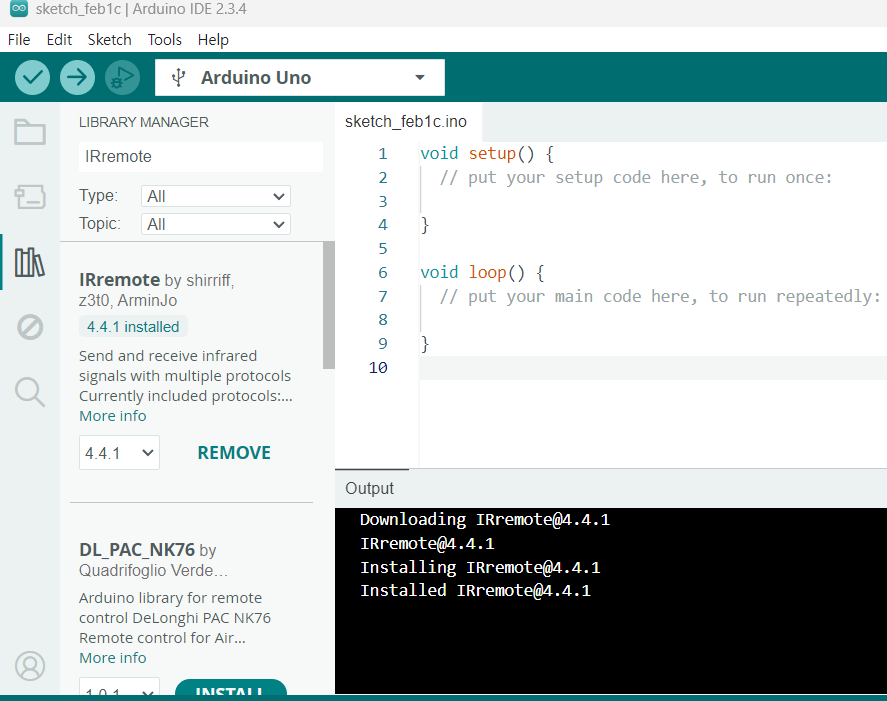Click 'Installing IRremote@4.4.1' output line
This screenshot has width=887, height=701.
click(480, 567)
